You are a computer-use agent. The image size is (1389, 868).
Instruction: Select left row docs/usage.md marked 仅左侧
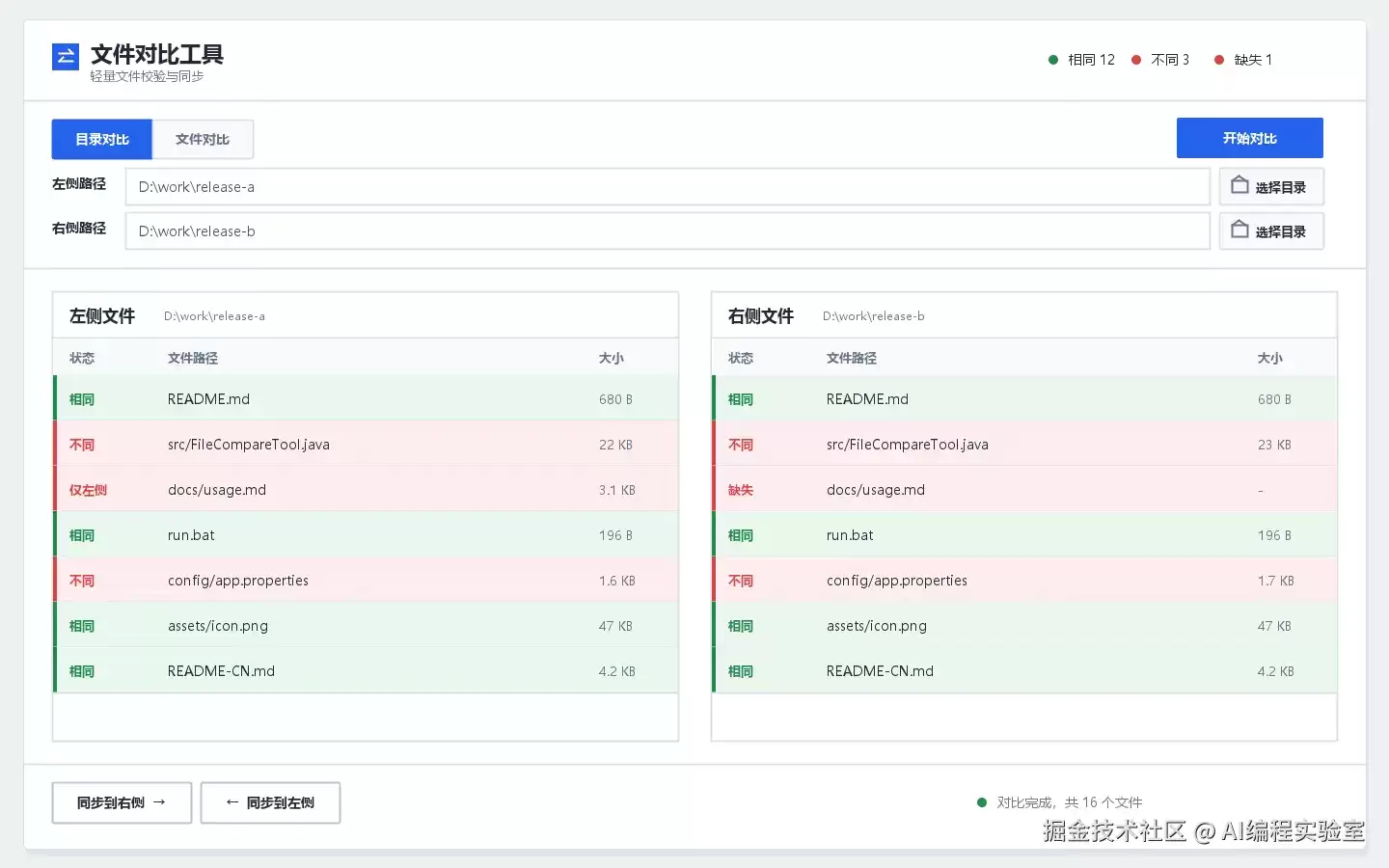click(366, 490)
